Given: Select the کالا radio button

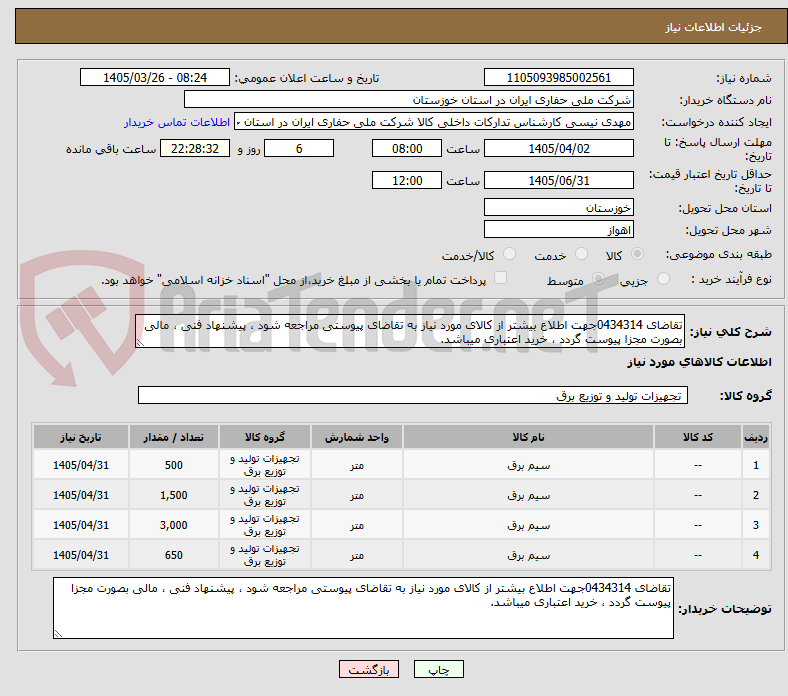Looking at the screenshot, I should coord(637,254).
